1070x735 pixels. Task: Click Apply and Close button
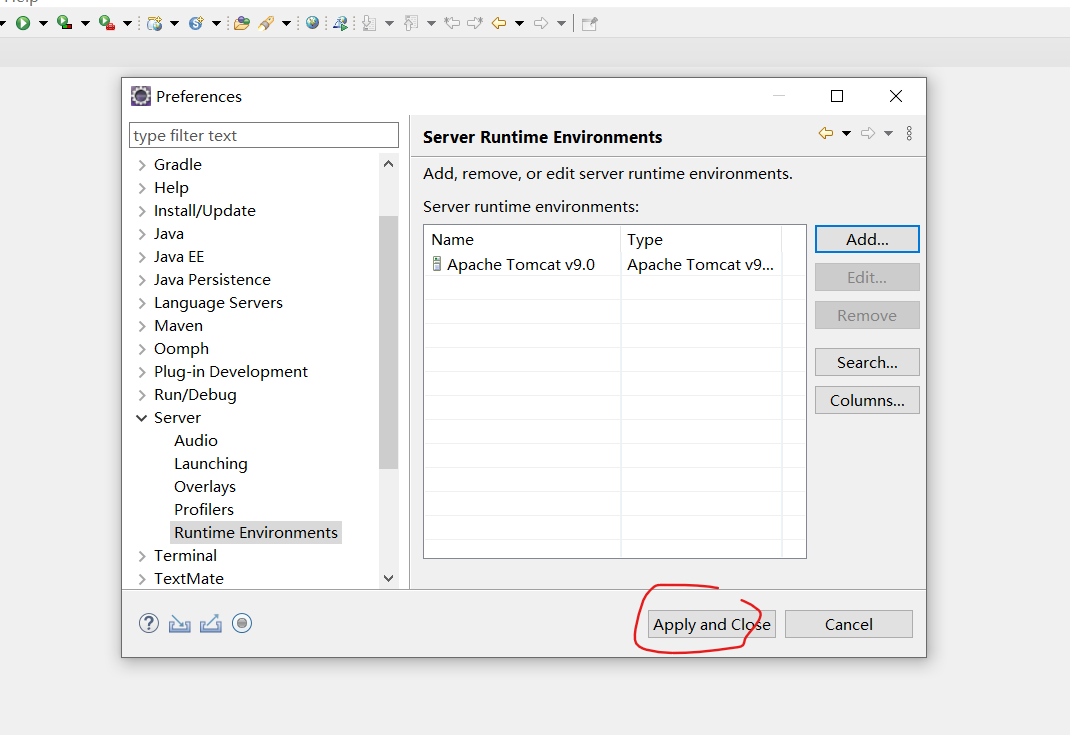click(x=712, y=624)
